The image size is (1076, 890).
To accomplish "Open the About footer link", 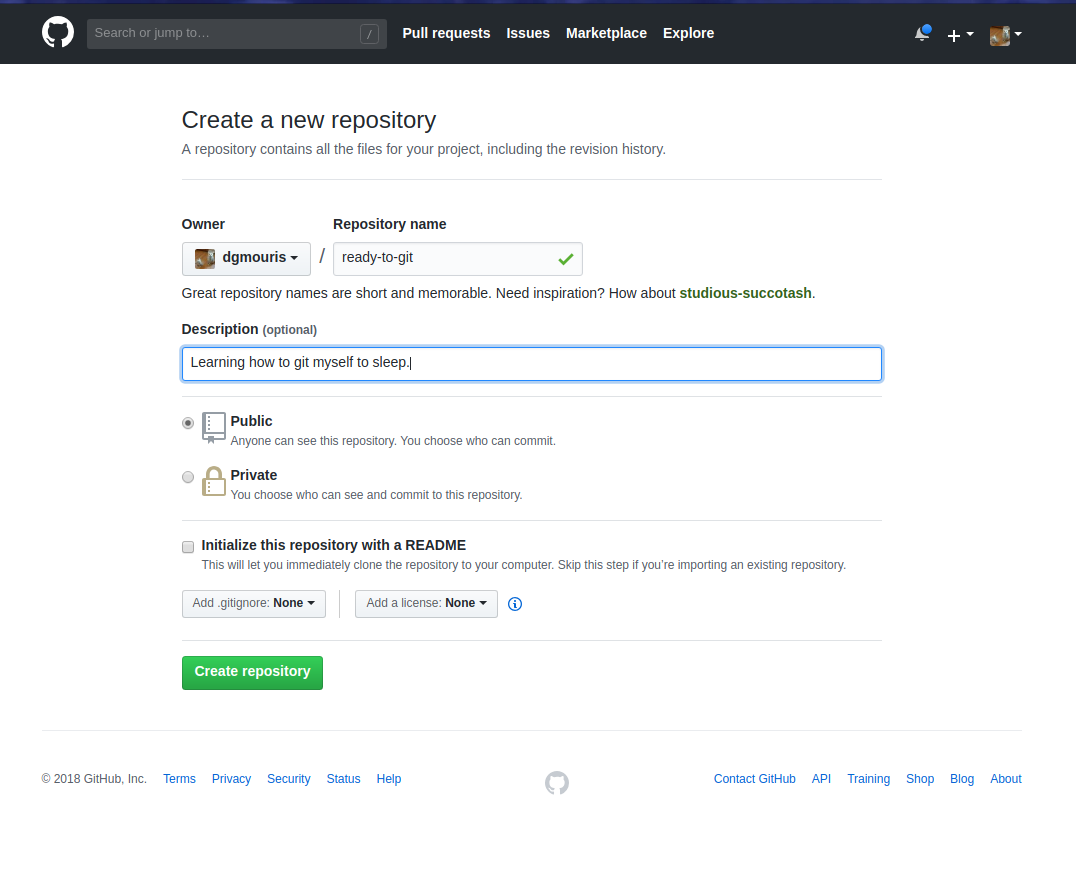I will 1005,779.
